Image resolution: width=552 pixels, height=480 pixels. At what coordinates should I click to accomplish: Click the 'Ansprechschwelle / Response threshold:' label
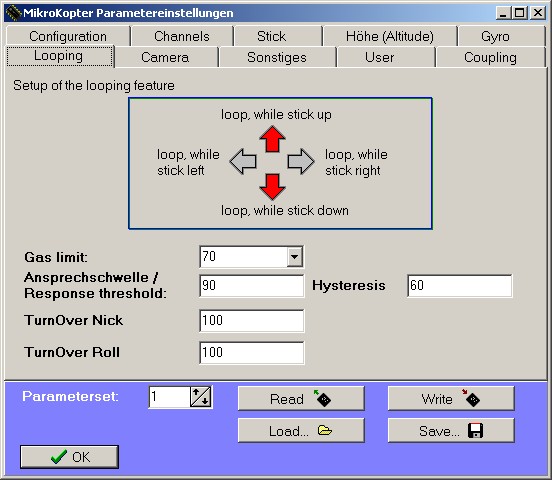95,285
